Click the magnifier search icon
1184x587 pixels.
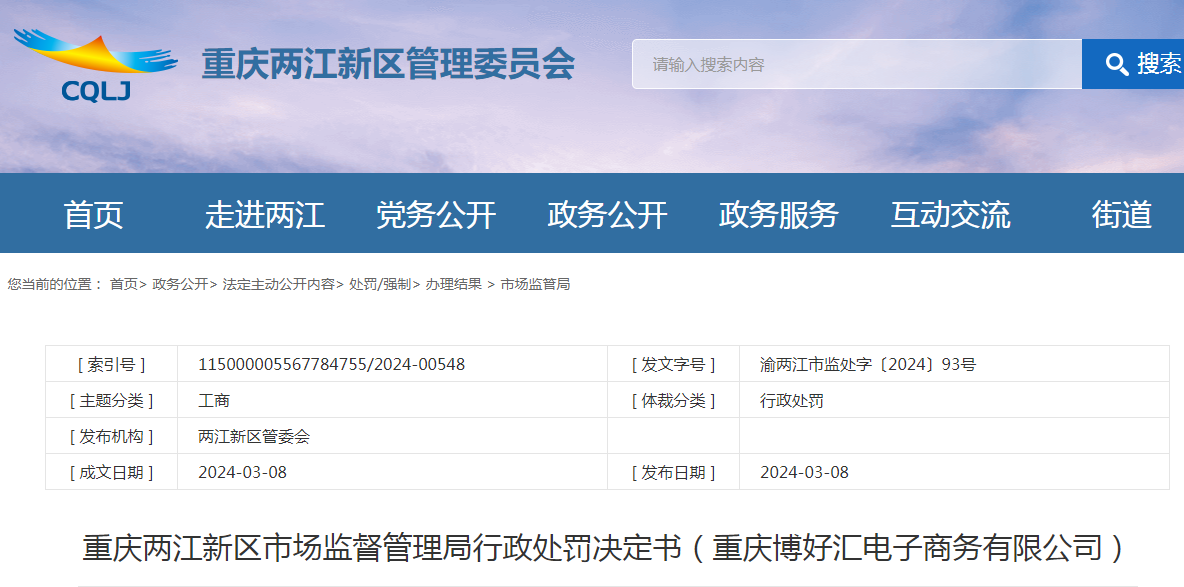tap(1117, 64)
